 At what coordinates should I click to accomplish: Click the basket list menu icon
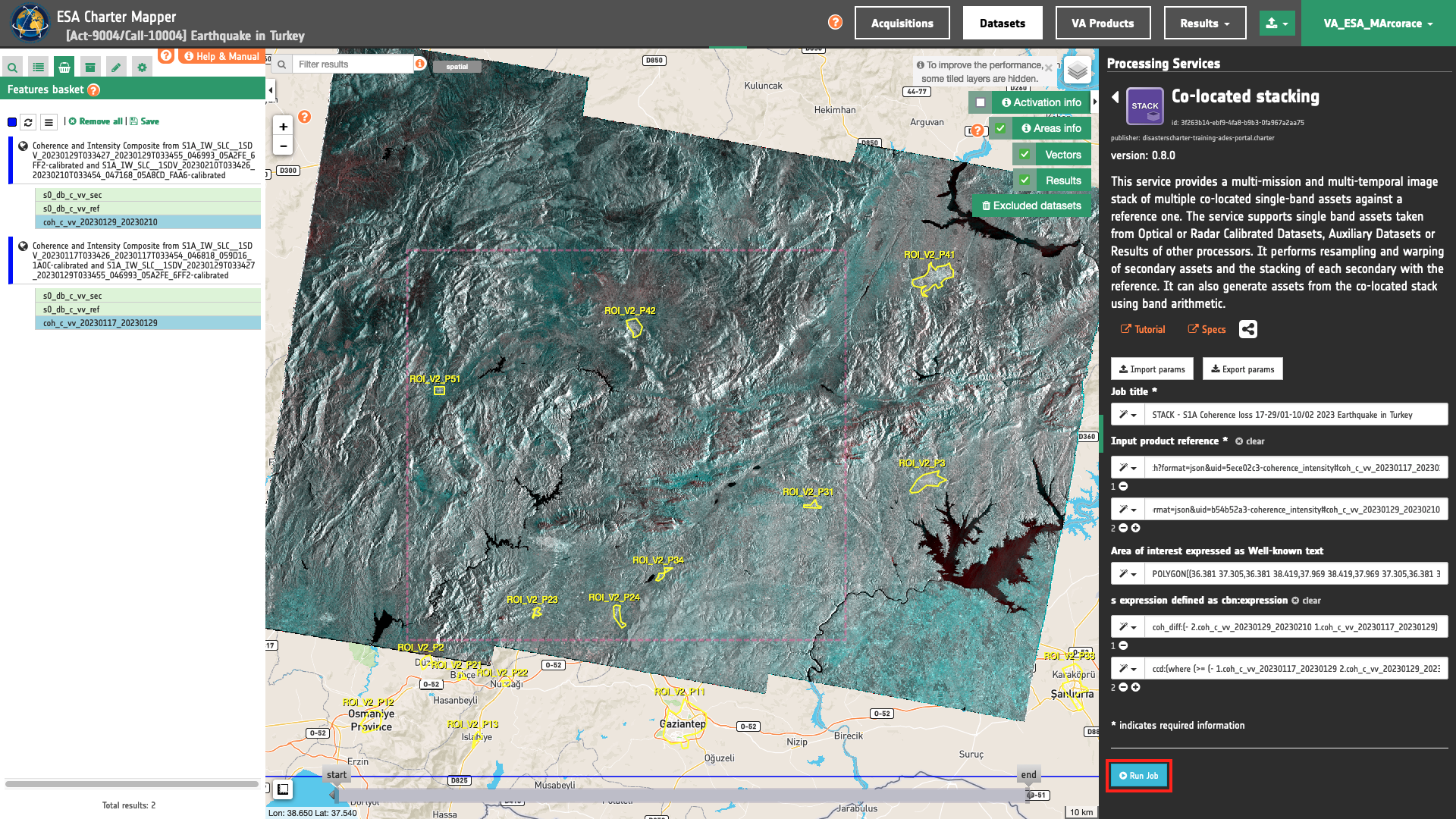(x=49, y=122)
